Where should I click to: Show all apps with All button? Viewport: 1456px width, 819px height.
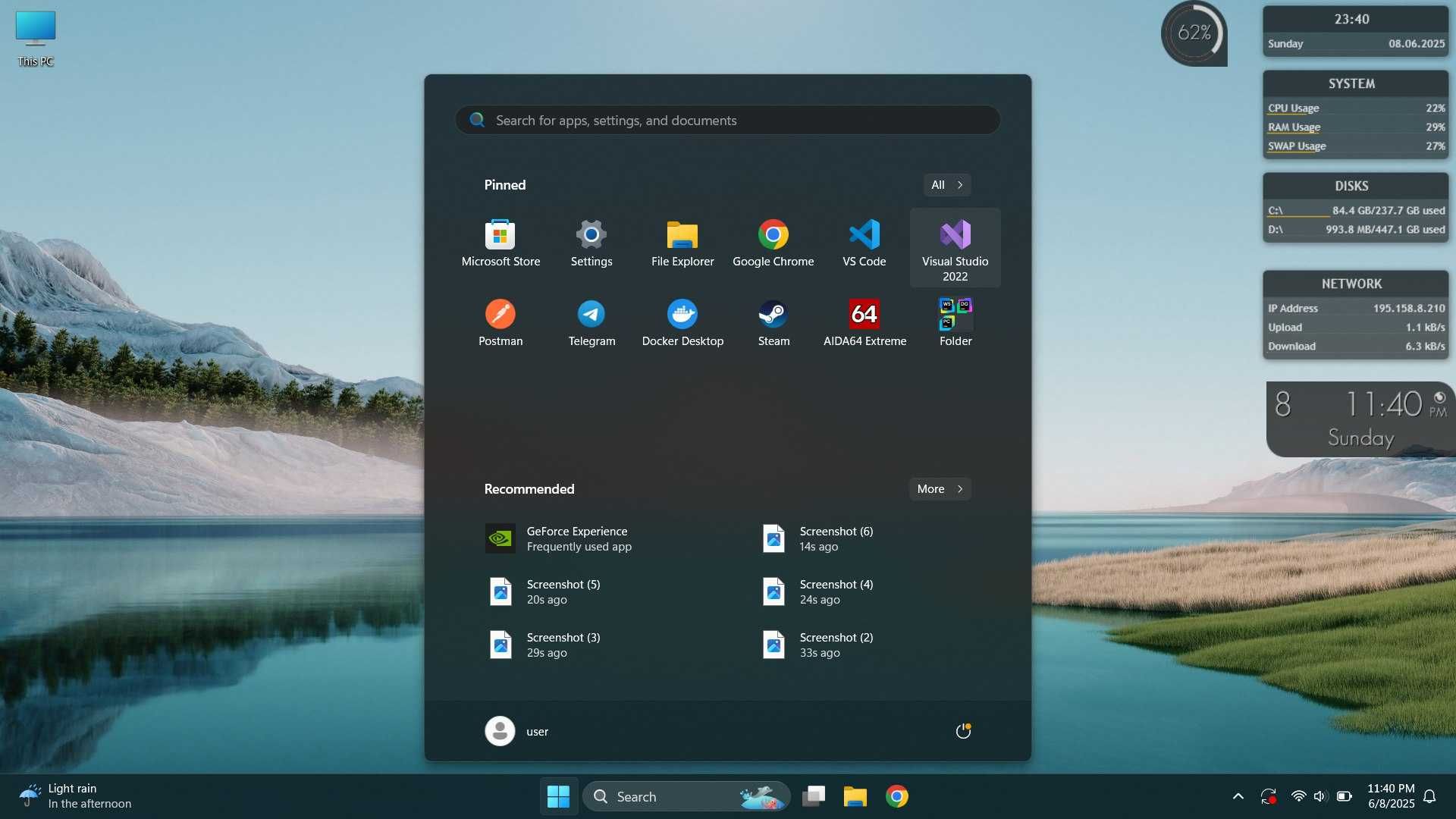[946, 185]
